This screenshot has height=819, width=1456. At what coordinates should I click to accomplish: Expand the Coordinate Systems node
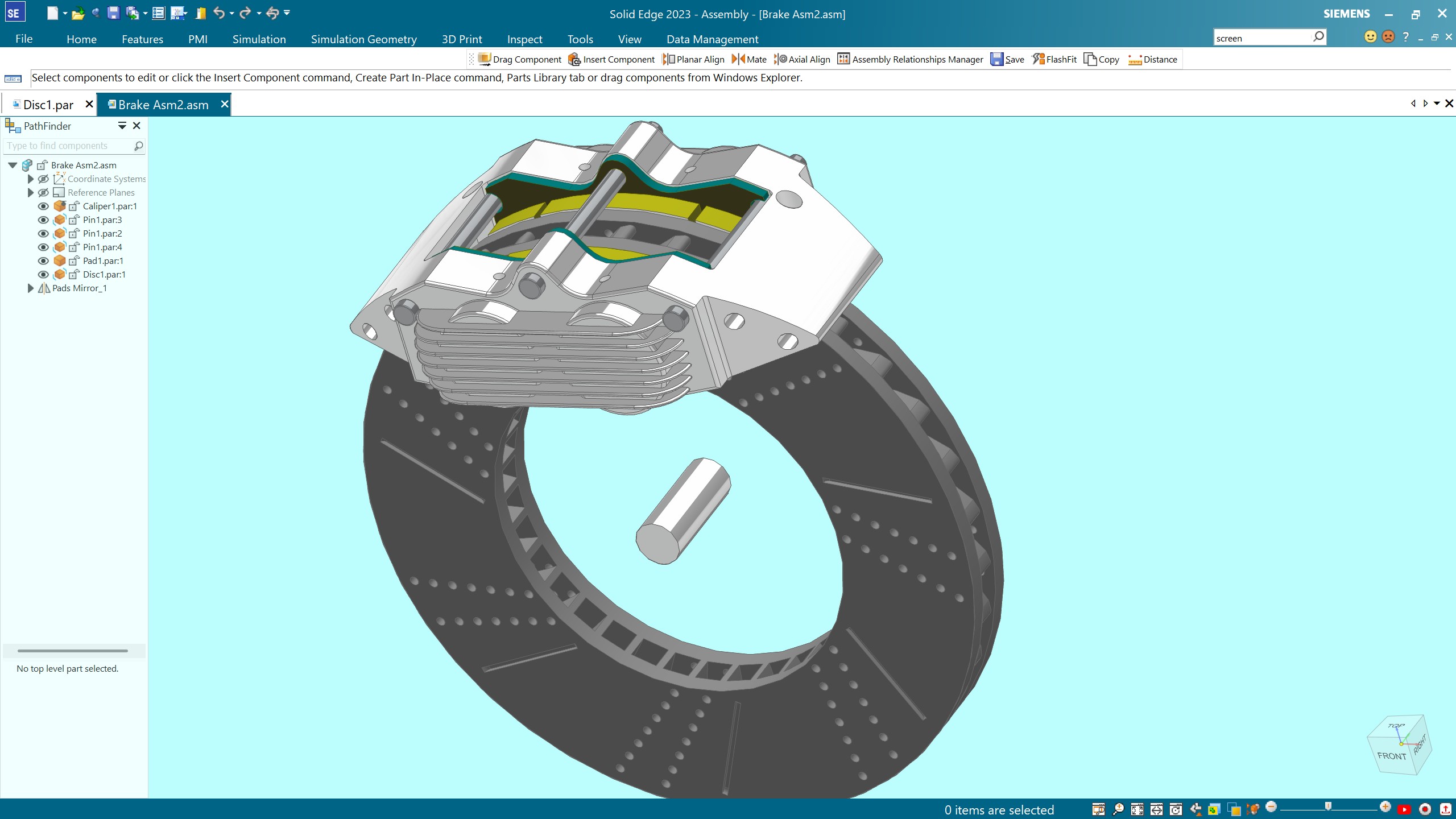point(31,179)
